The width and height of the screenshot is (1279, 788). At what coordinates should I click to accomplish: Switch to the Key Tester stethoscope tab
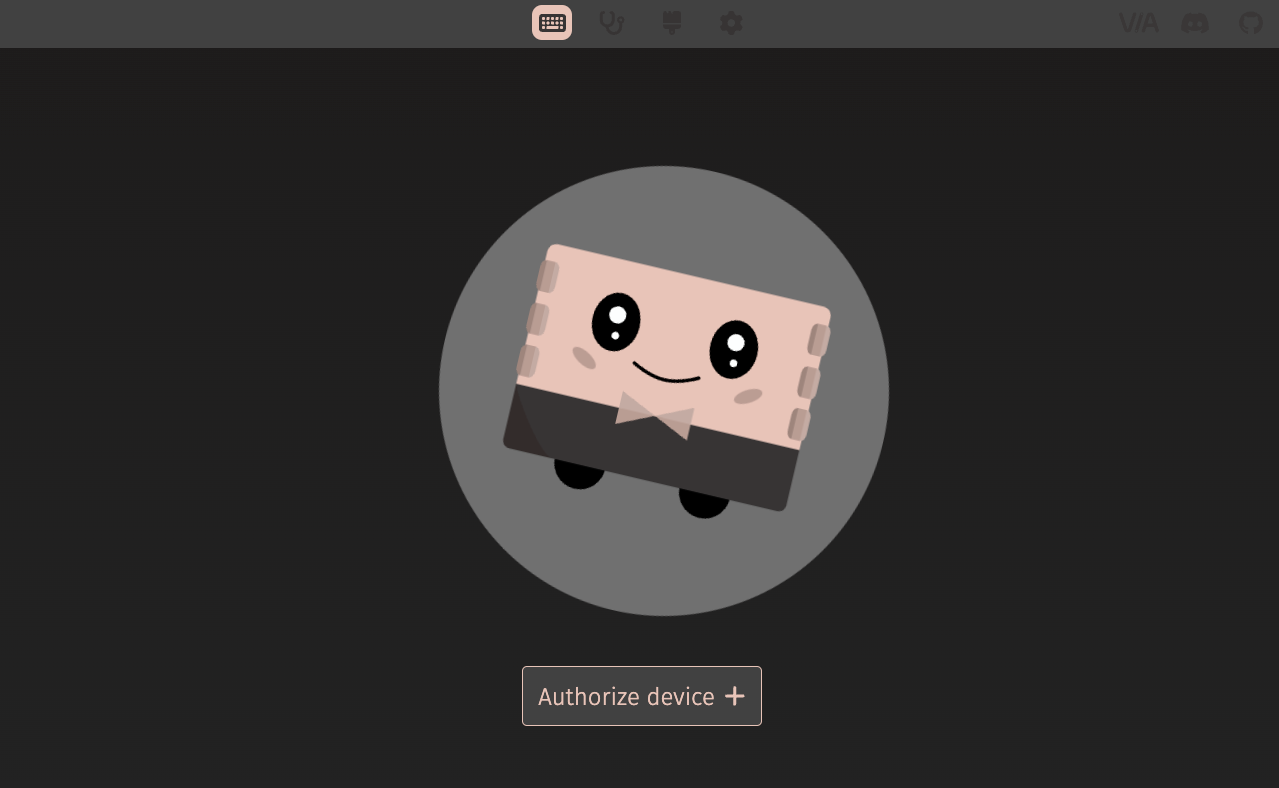point(612,23)
